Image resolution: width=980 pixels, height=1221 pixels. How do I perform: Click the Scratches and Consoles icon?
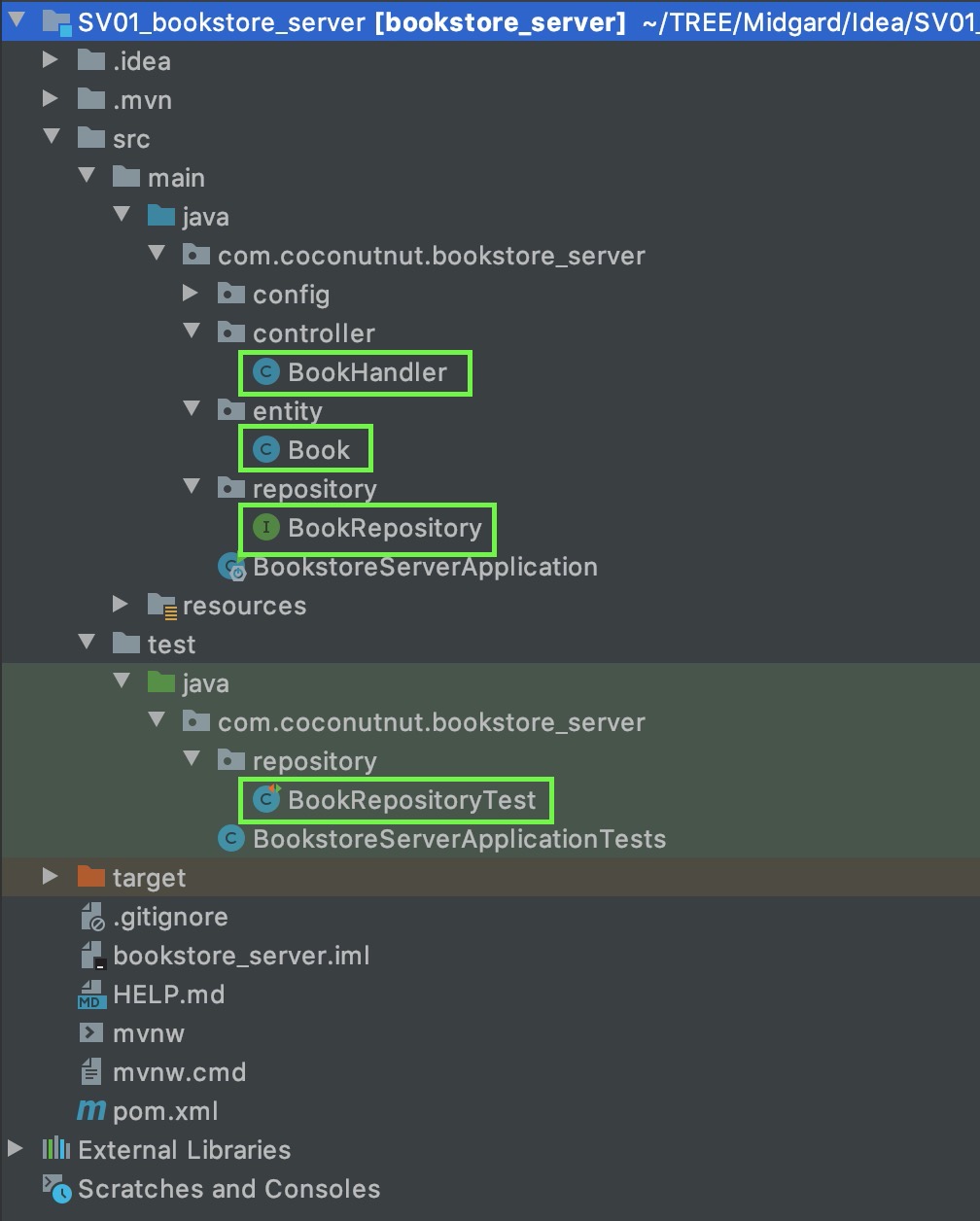pos(56,1189)
